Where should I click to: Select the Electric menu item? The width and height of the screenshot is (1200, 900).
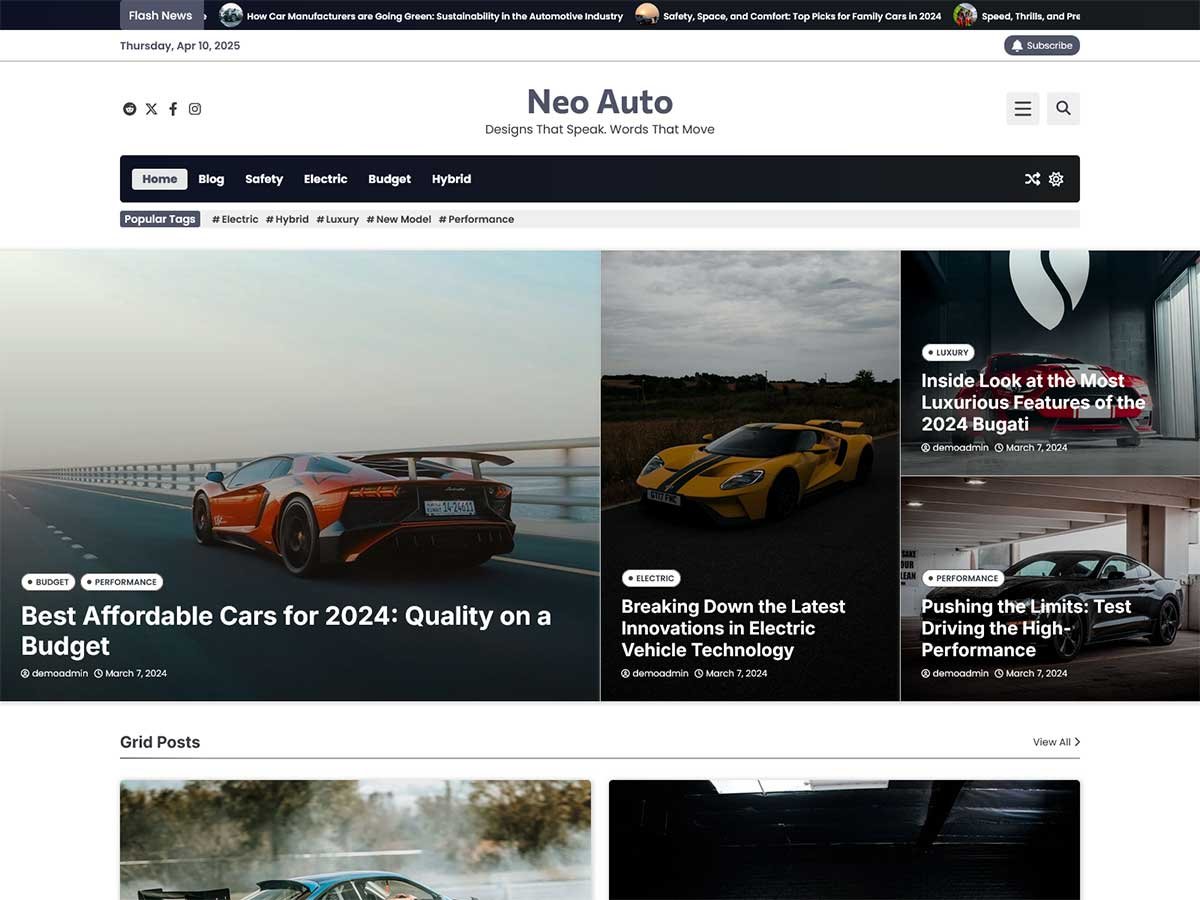[326, 179]
